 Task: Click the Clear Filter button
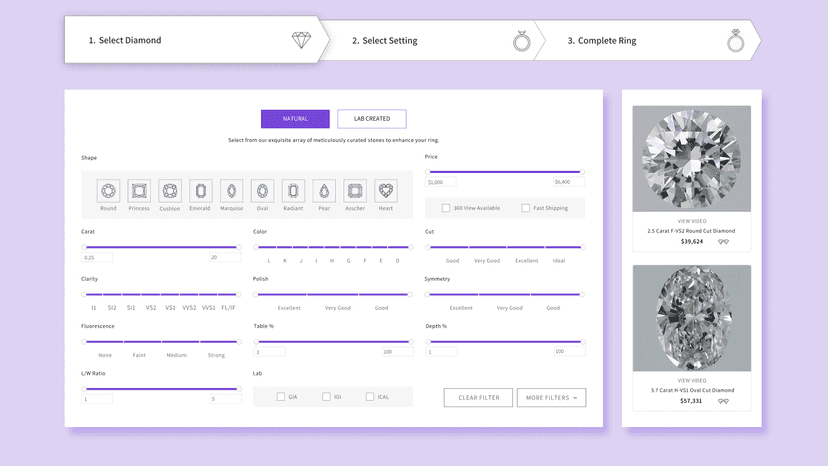(478, 398)
